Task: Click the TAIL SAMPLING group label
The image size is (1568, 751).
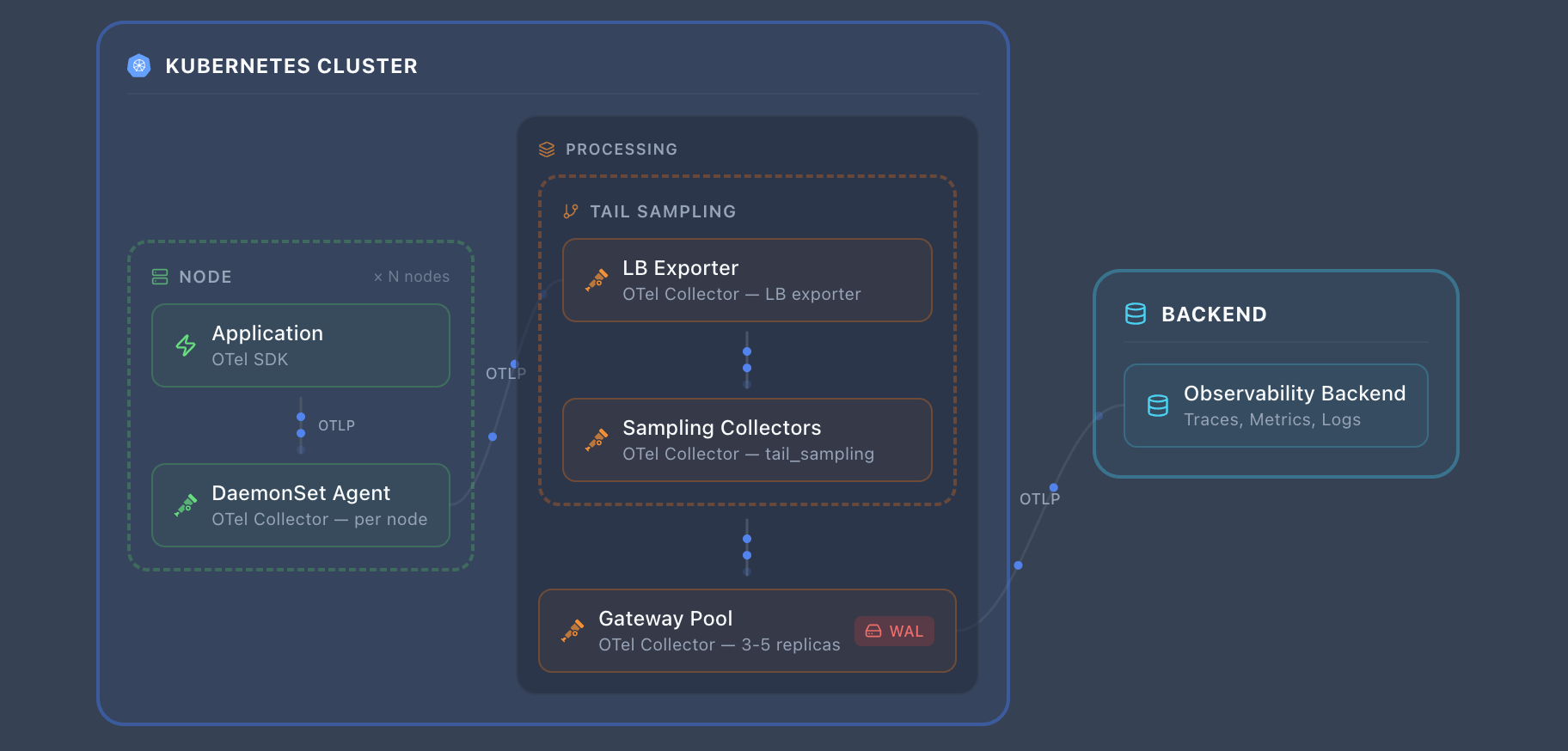Action: pyautogui.click(x=663, y=211)
